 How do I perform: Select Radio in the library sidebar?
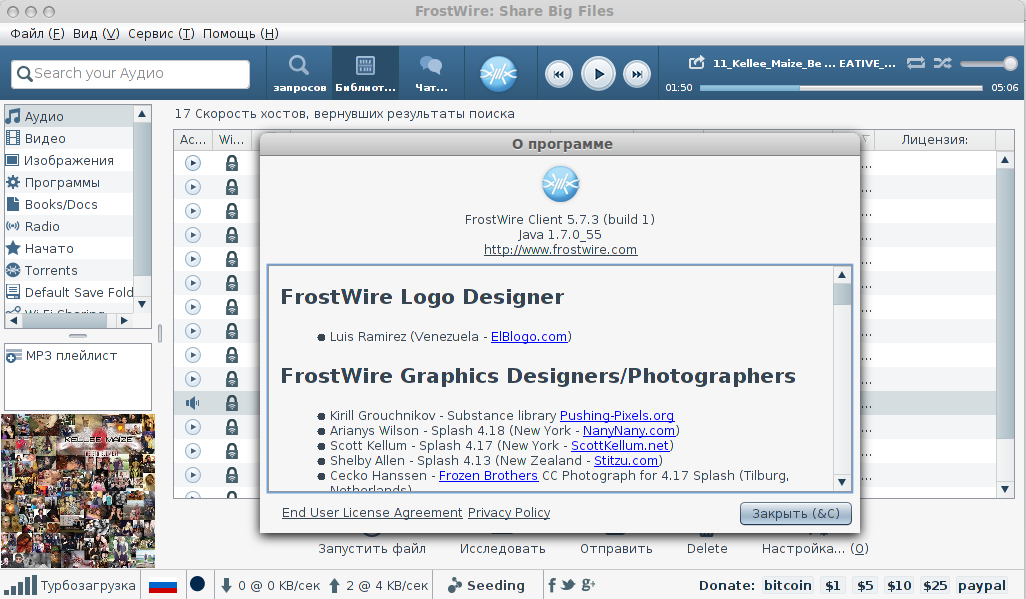click(69, 227)
